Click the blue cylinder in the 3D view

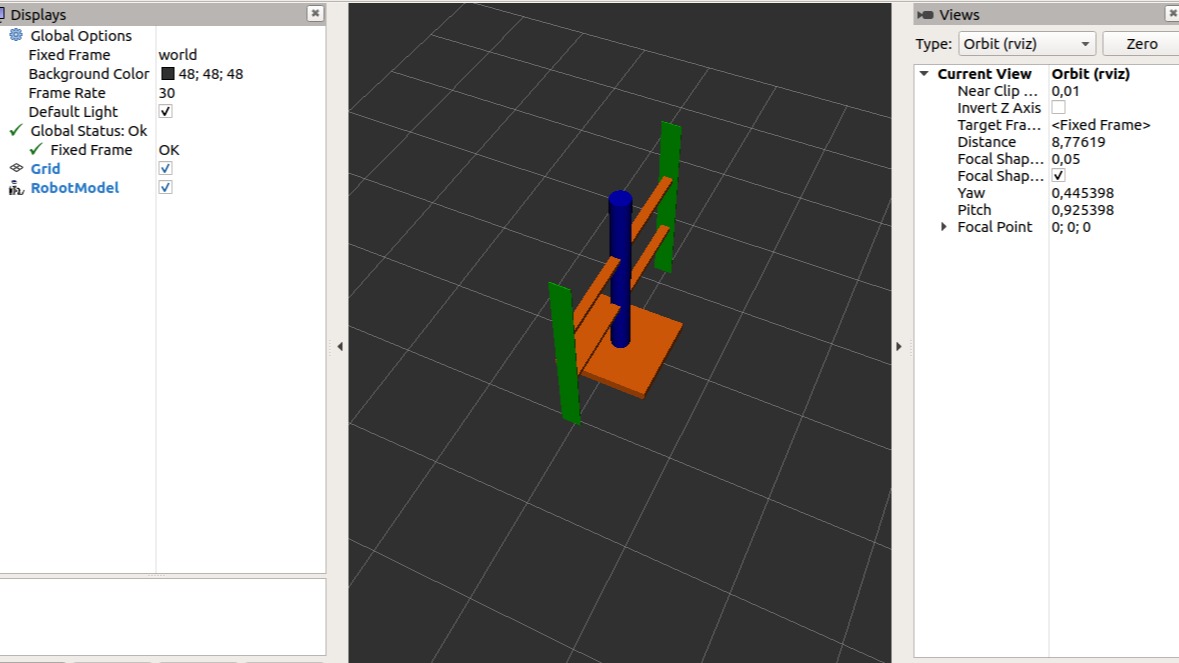[620, 269]
